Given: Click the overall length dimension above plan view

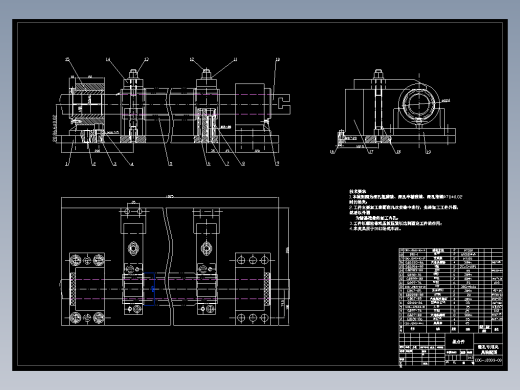Looking at the screenshot, I should pos(170,197).
